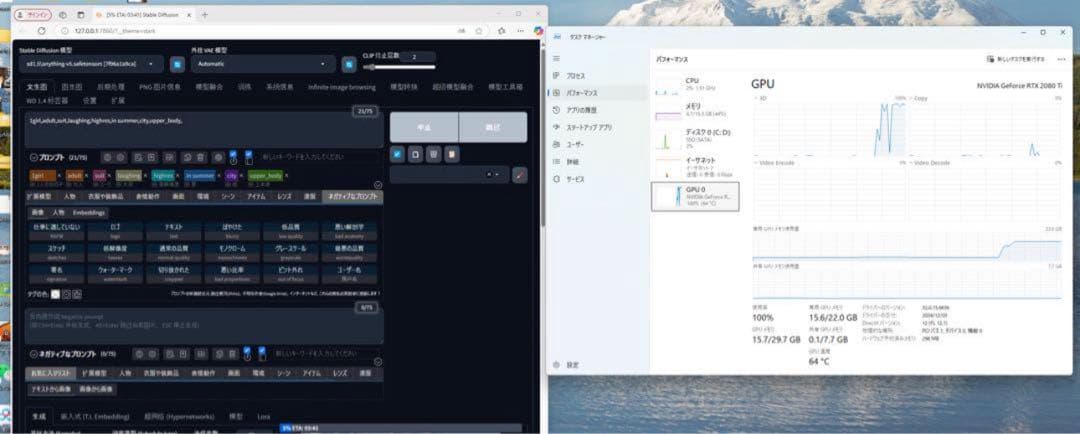The width and height of the screenshot is (1080, 434).
Task: Open the Stable Diffusion model dropdown
Action: (x=91, y=64)
